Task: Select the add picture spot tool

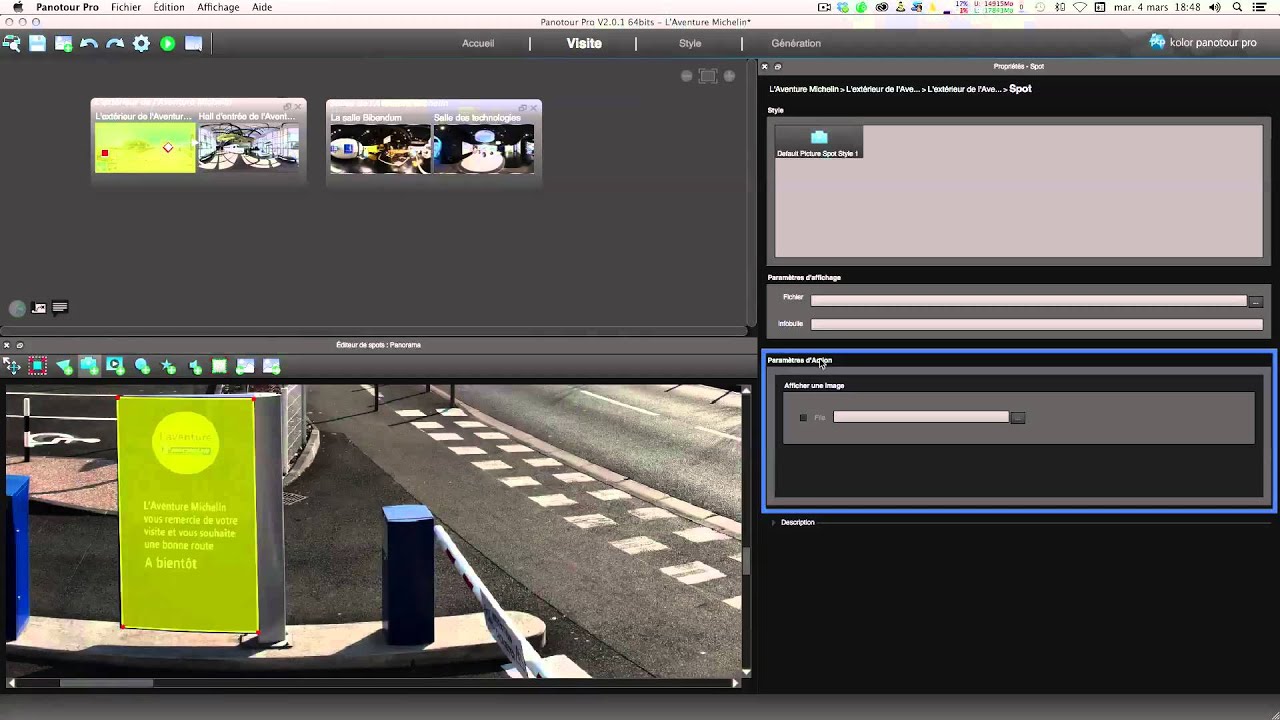Action: pyautogui.click(x=89, y=366)
